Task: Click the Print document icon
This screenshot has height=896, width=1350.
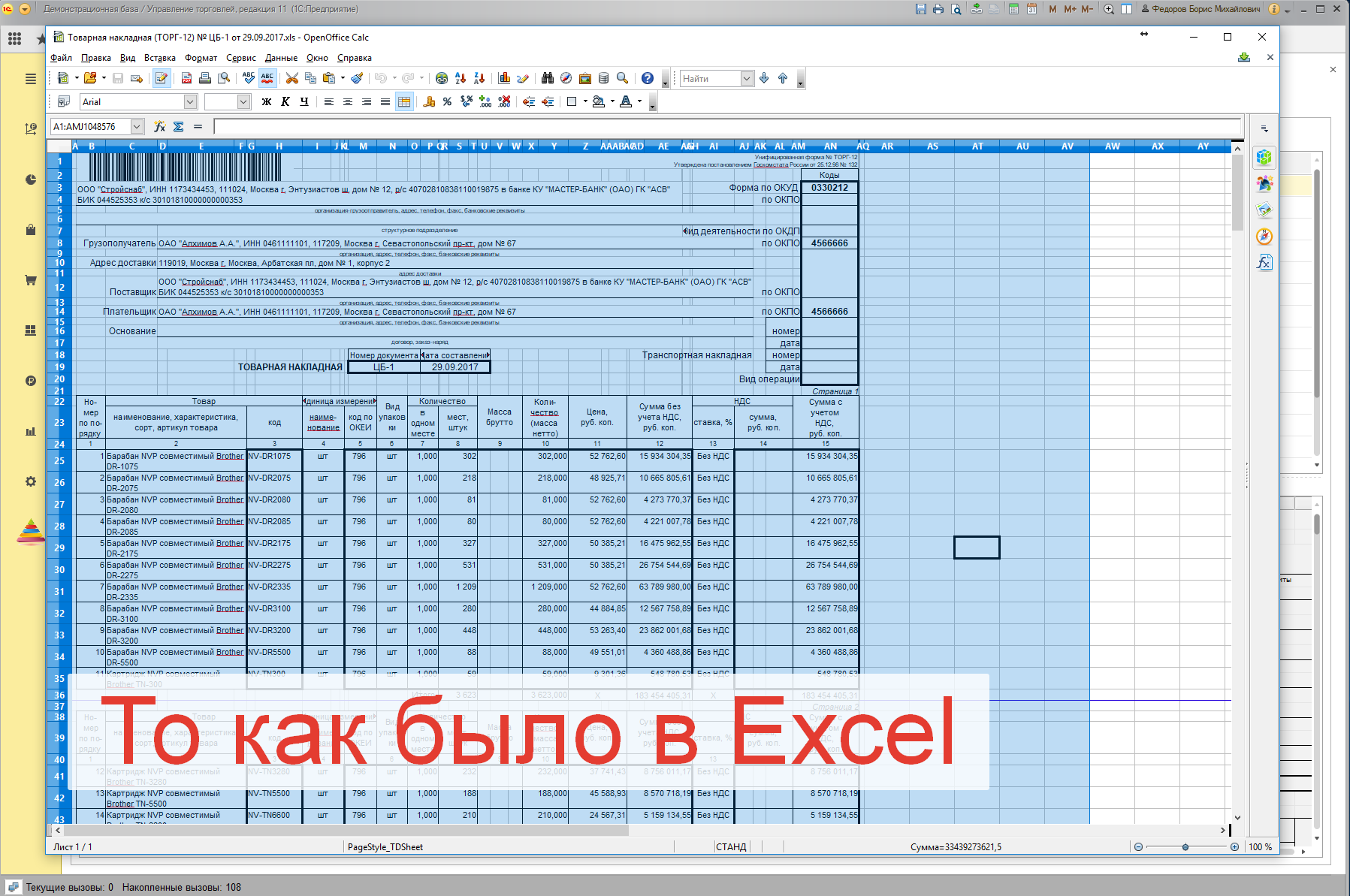Action: tap(204, 78)
